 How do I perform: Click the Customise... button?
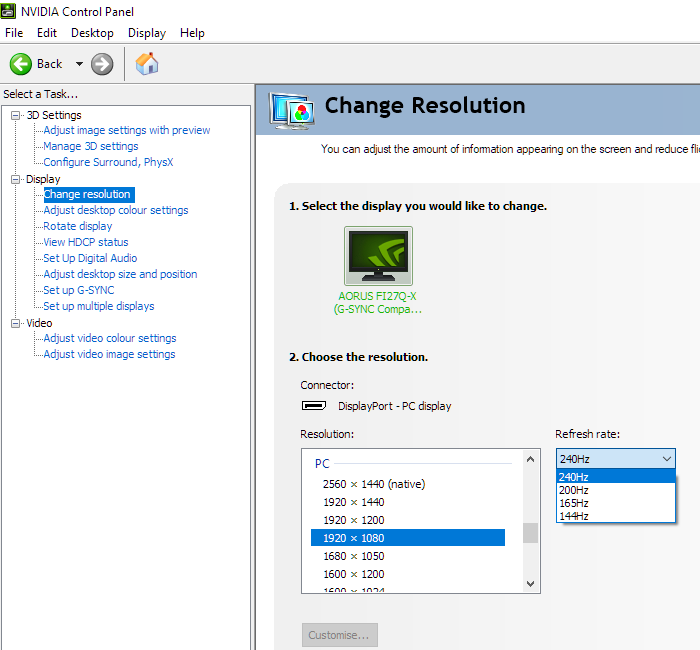tap(340, 635)
